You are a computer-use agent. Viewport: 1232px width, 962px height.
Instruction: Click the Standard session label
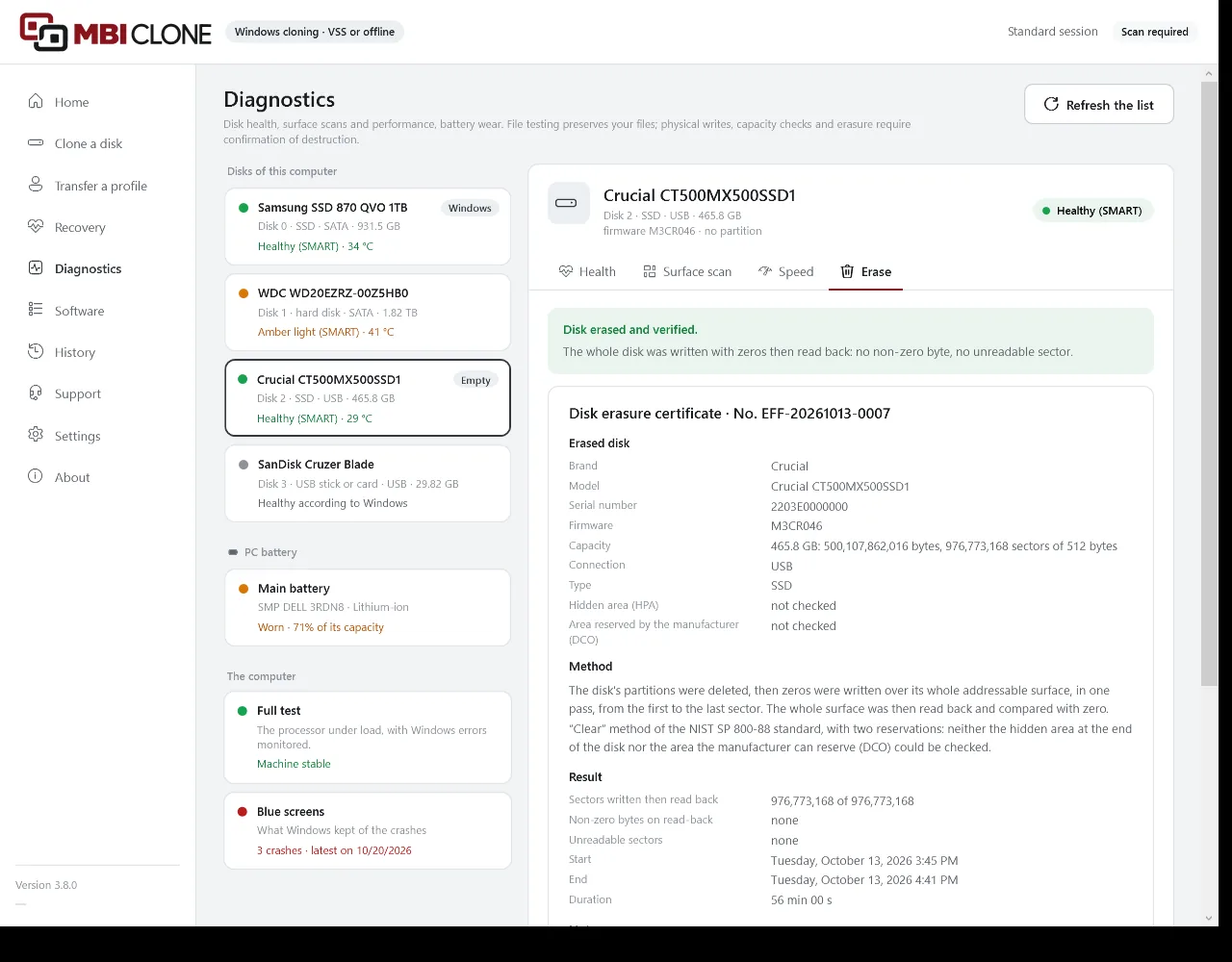[x=1053, y=32]
